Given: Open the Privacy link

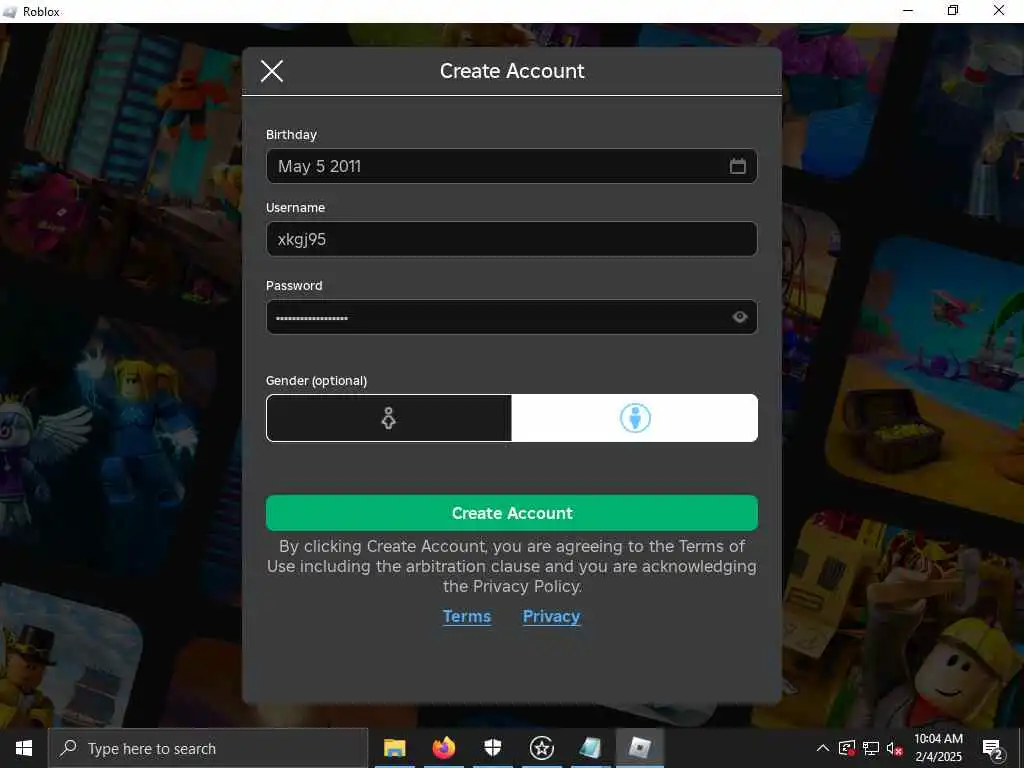Looking at the screenshot, I should 551,616.
